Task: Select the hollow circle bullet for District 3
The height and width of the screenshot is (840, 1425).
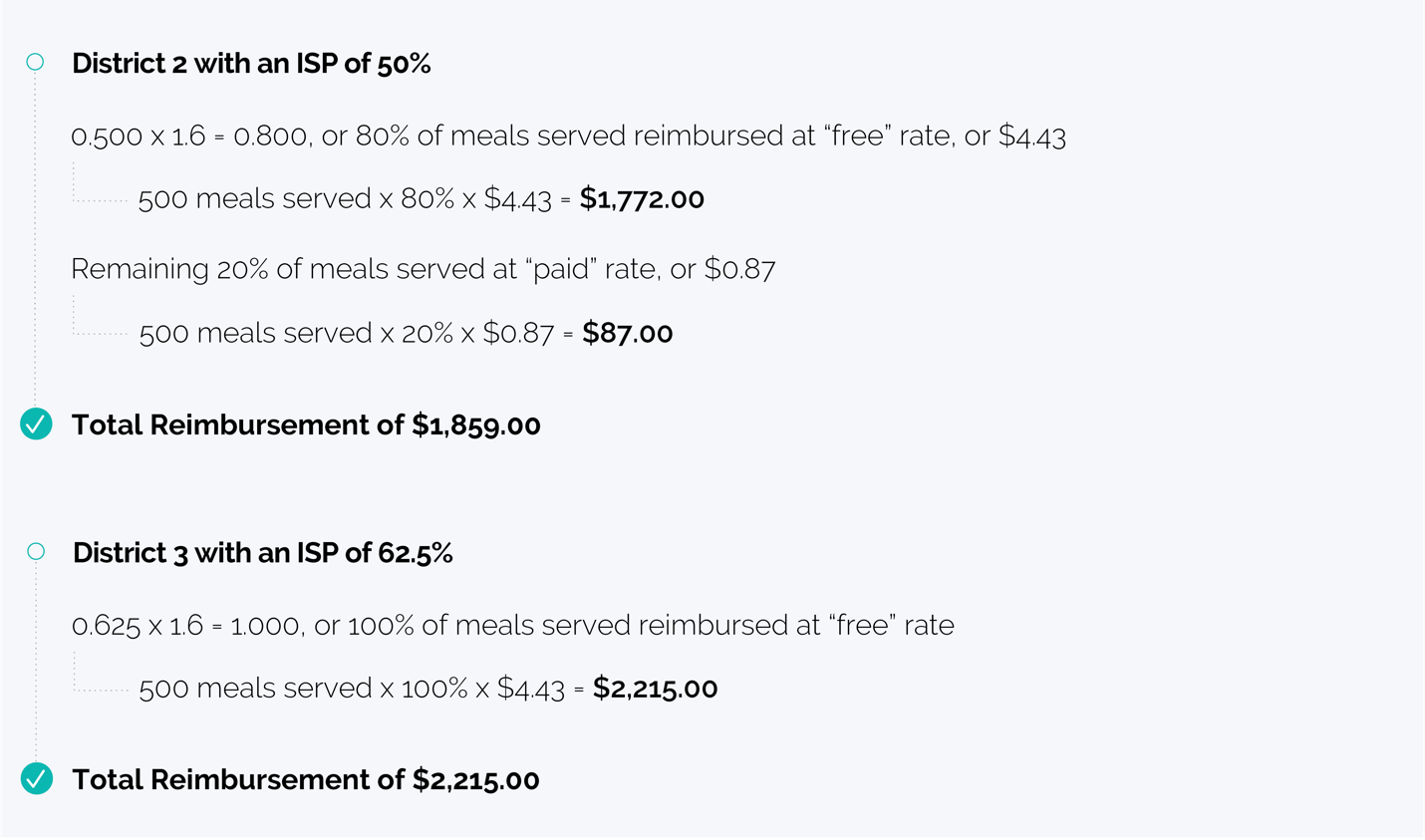Action: tap(36, 551)
